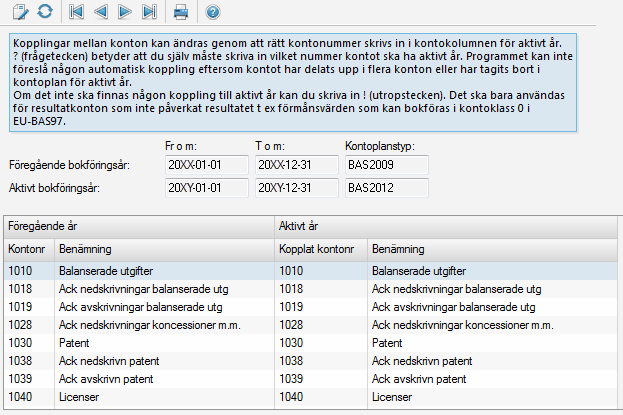This screenshot has width=623, height=415.
Task: Click the edit document icon in toolbar
Action: [x=18, y=12]
